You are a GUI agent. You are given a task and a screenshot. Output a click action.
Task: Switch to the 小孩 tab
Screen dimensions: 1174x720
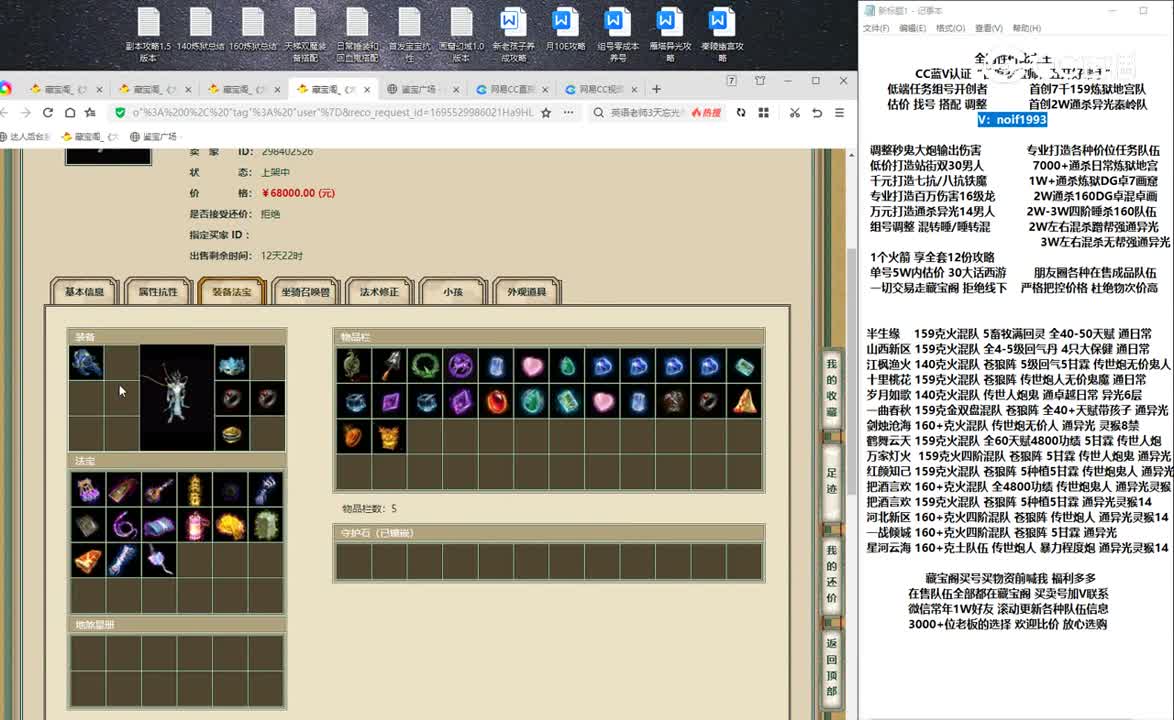[453, 292]
